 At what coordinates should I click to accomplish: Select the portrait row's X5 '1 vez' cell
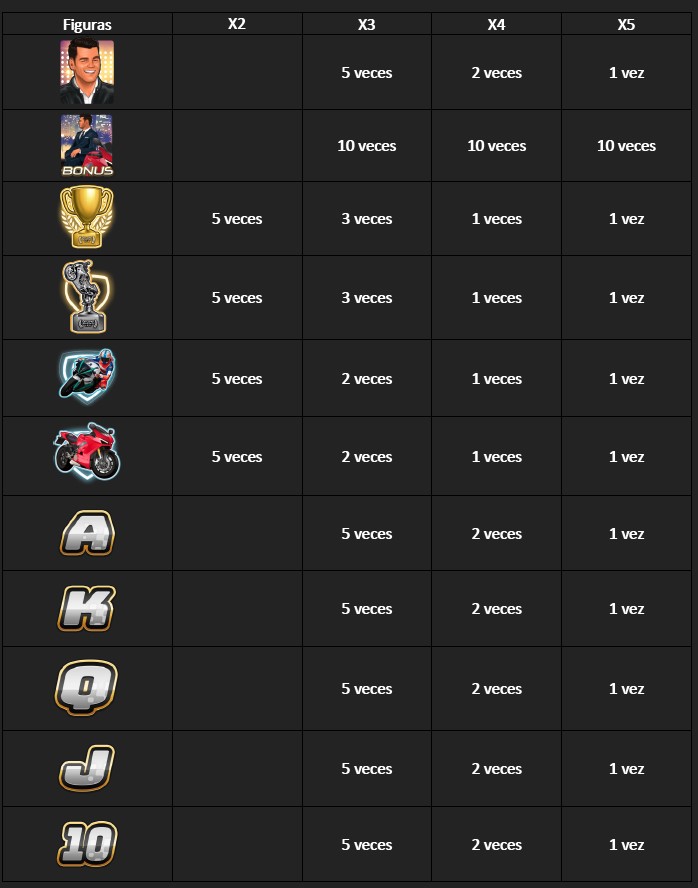point(627,72)
